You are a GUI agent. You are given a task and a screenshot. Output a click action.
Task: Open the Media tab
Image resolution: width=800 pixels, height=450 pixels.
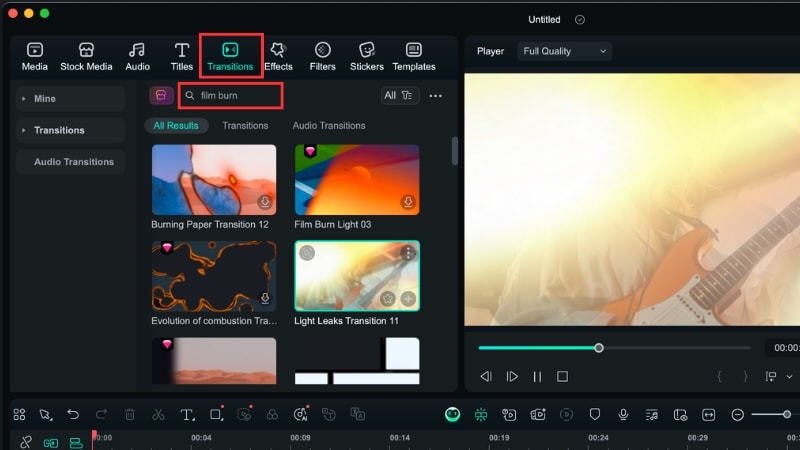(x=35, y=57)
